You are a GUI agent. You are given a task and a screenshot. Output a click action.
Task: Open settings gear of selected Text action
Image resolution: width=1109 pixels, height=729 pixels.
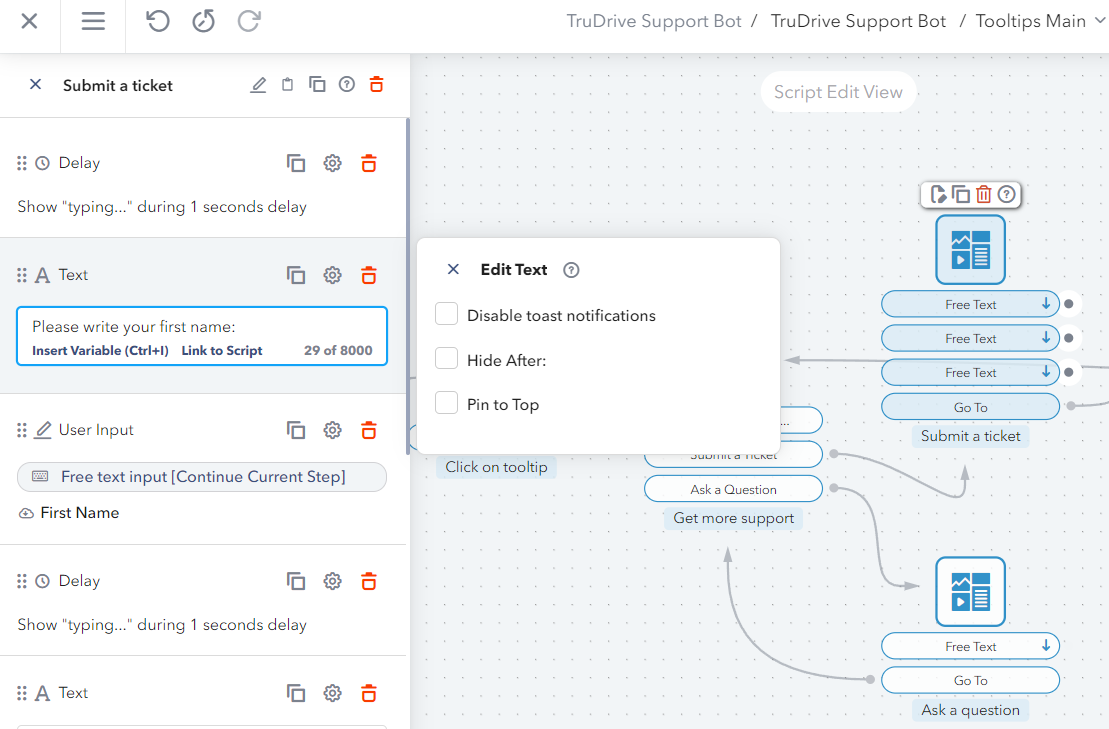click(332, 275)
